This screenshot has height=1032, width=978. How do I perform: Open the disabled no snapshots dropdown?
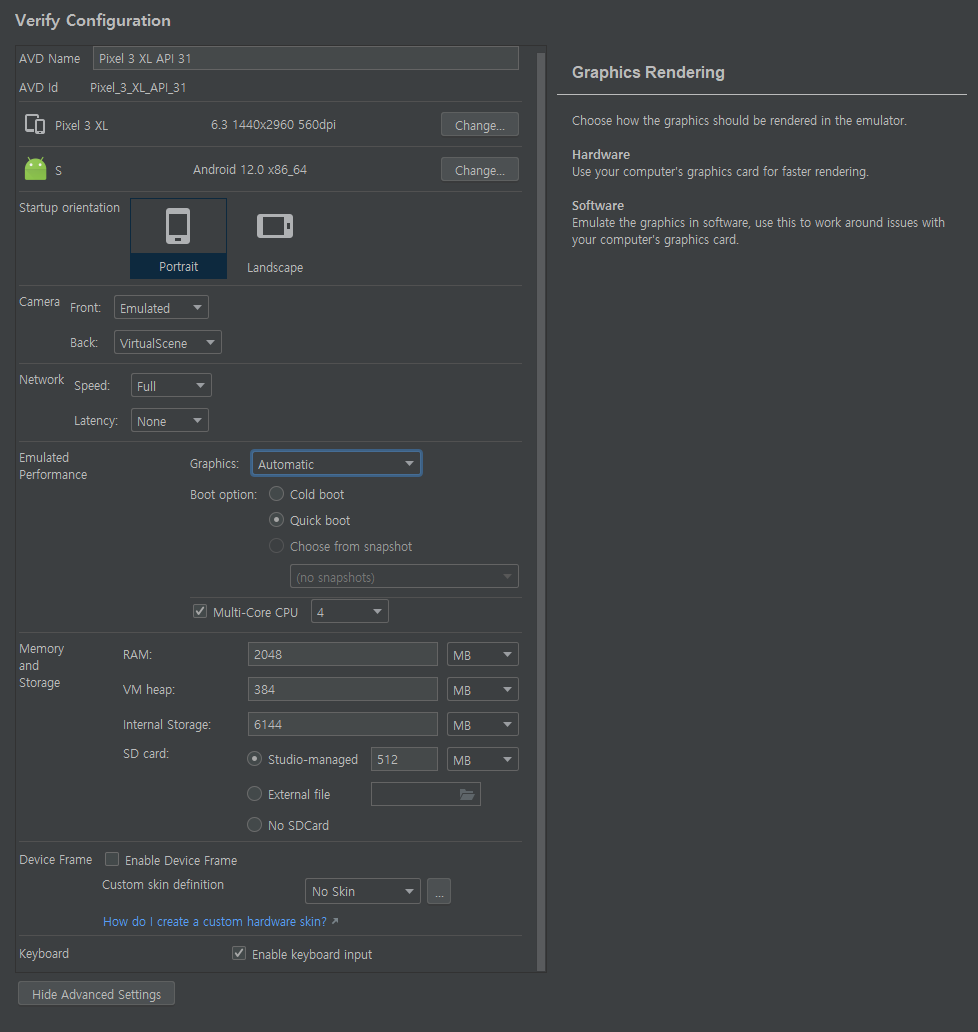(x=404, y=577)
